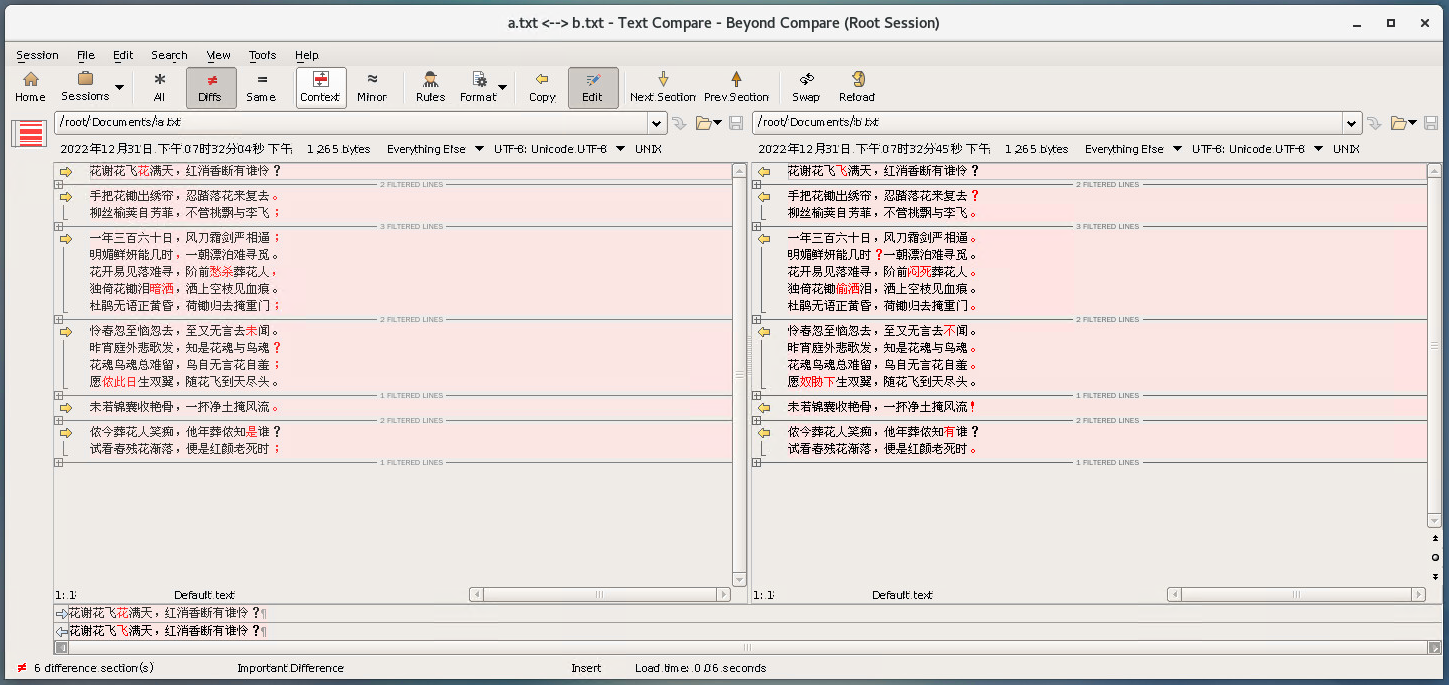Screen dimensions: 1449x685
Task: Click the red-striped thumbnail overview icon
Action: [30, 133]
